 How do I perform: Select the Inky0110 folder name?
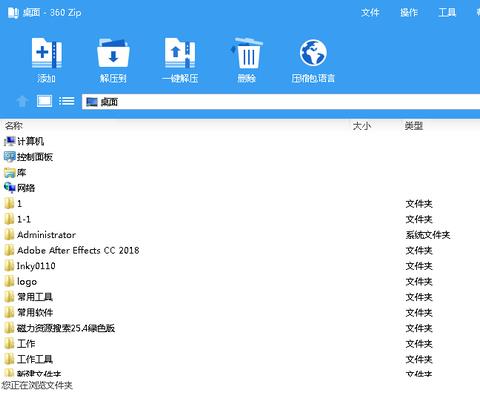pos(36,266)
